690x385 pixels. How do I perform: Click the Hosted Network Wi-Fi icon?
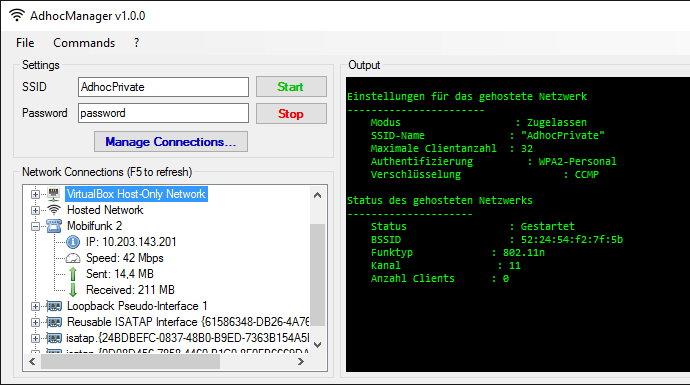pos(54,210)
